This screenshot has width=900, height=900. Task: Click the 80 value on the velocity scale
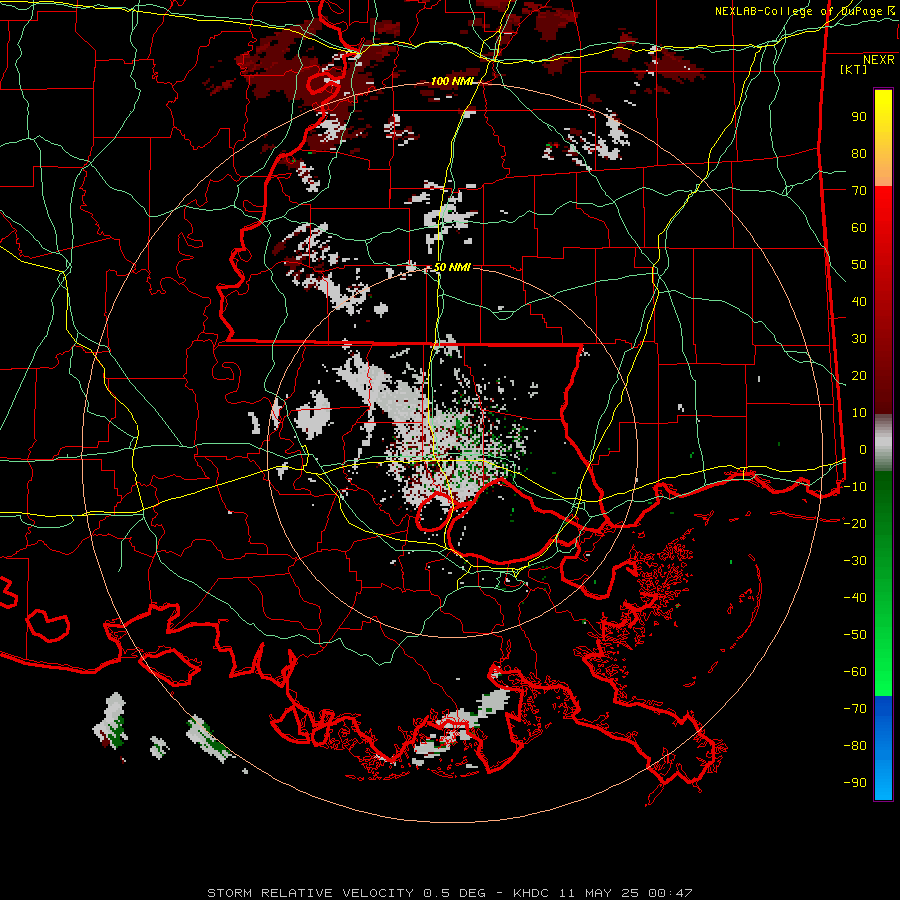click(859, 154)
